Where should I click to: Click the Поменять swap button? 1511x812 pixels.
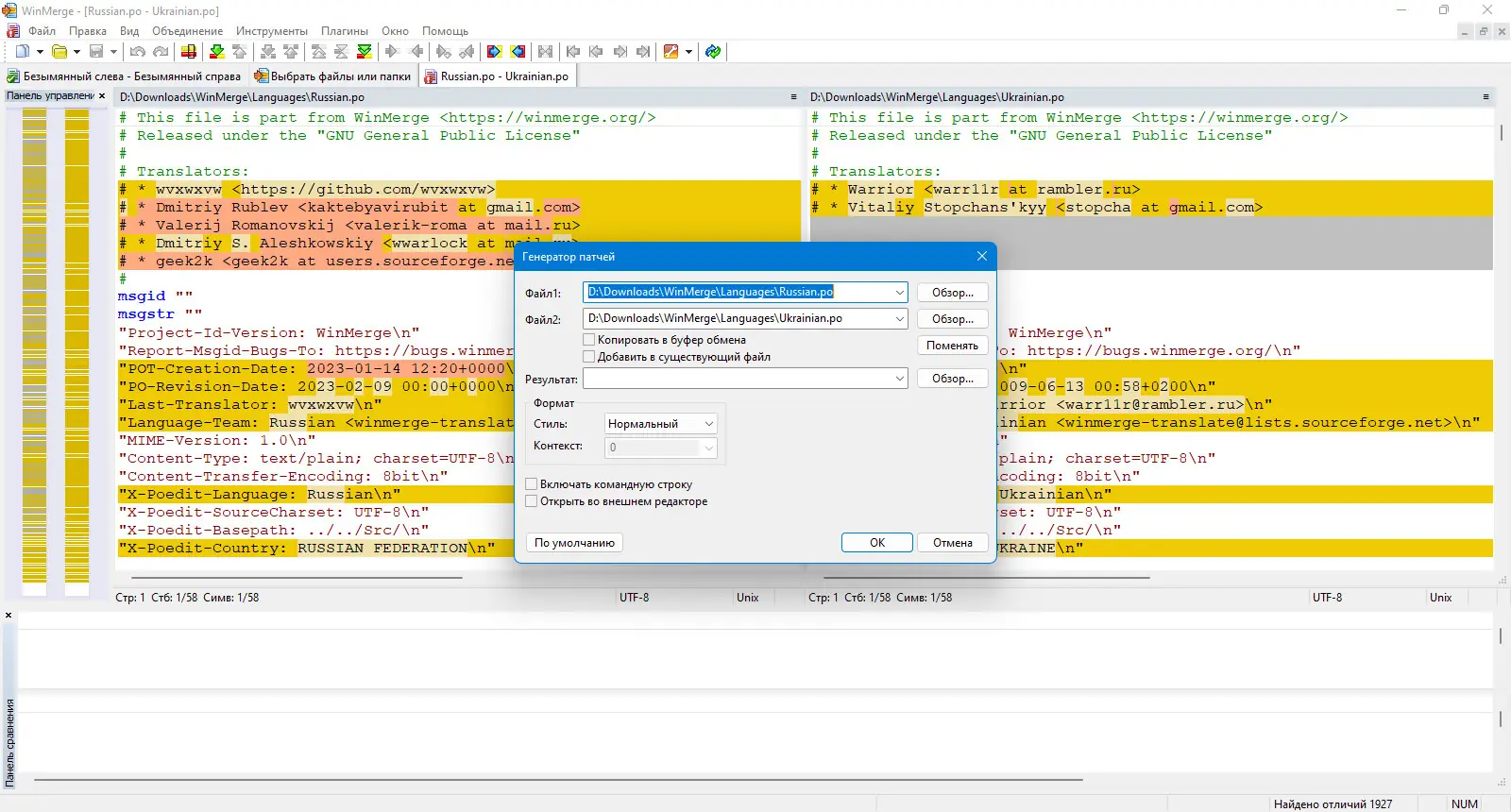[x=953, y=346]
